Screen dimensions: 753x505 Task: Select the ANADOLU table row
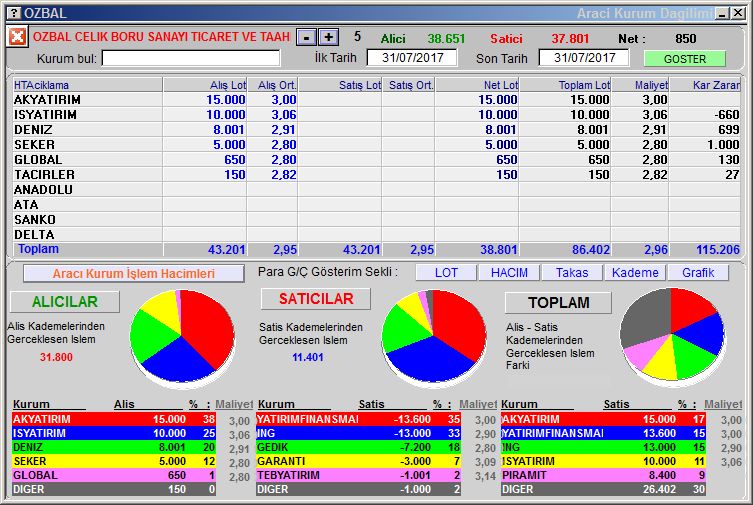pyautogui.click(x=376, y=190)
